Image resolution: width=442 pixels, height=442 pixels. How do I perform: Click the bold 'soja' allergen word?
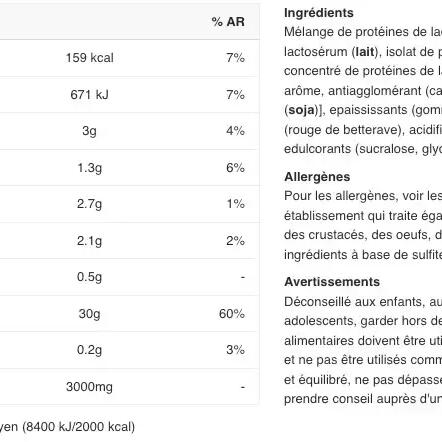[302, 110]
